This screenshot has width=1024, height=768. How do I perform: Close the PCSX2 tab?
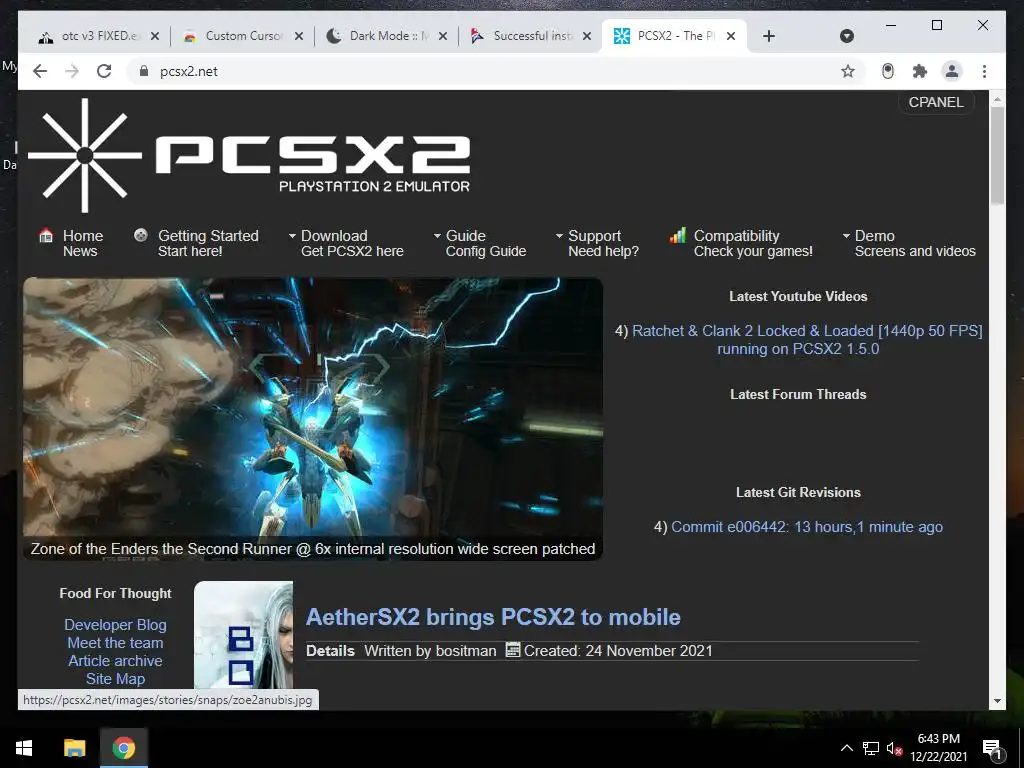pyautogui.click(x=731, y=36)
